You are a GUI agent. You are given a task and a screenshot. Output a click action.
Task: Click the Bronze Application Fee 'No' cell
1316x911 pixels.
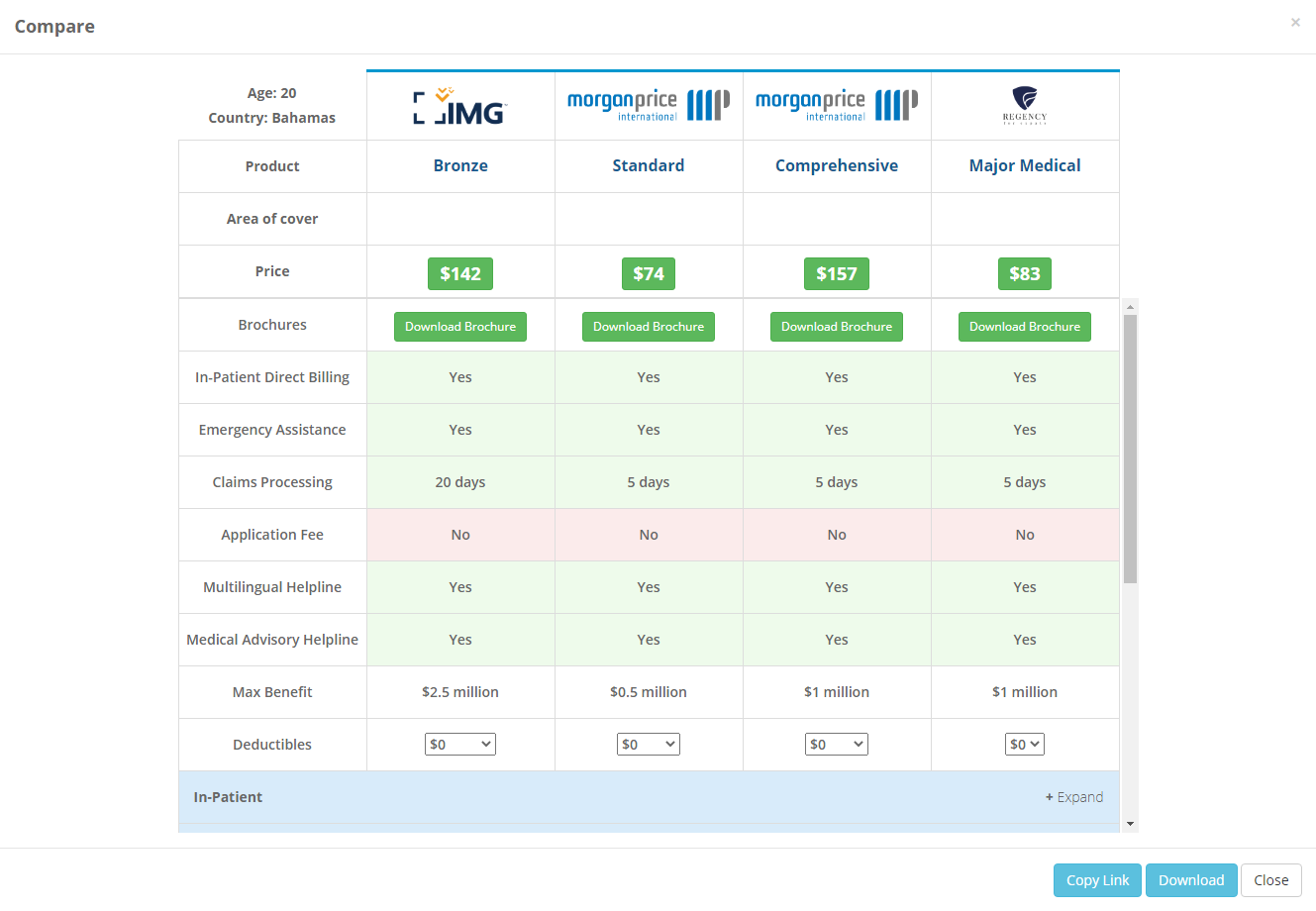460,535
